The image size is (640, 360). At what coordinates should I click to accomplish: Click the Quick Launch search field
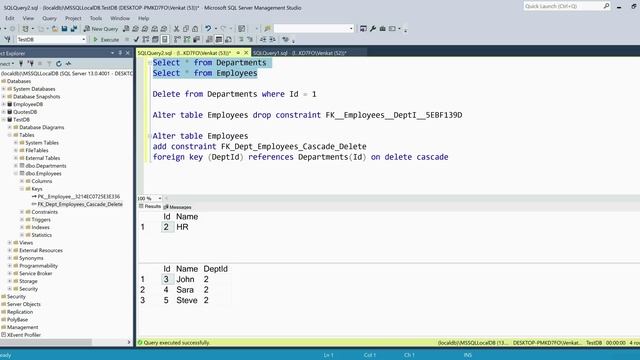563,6
